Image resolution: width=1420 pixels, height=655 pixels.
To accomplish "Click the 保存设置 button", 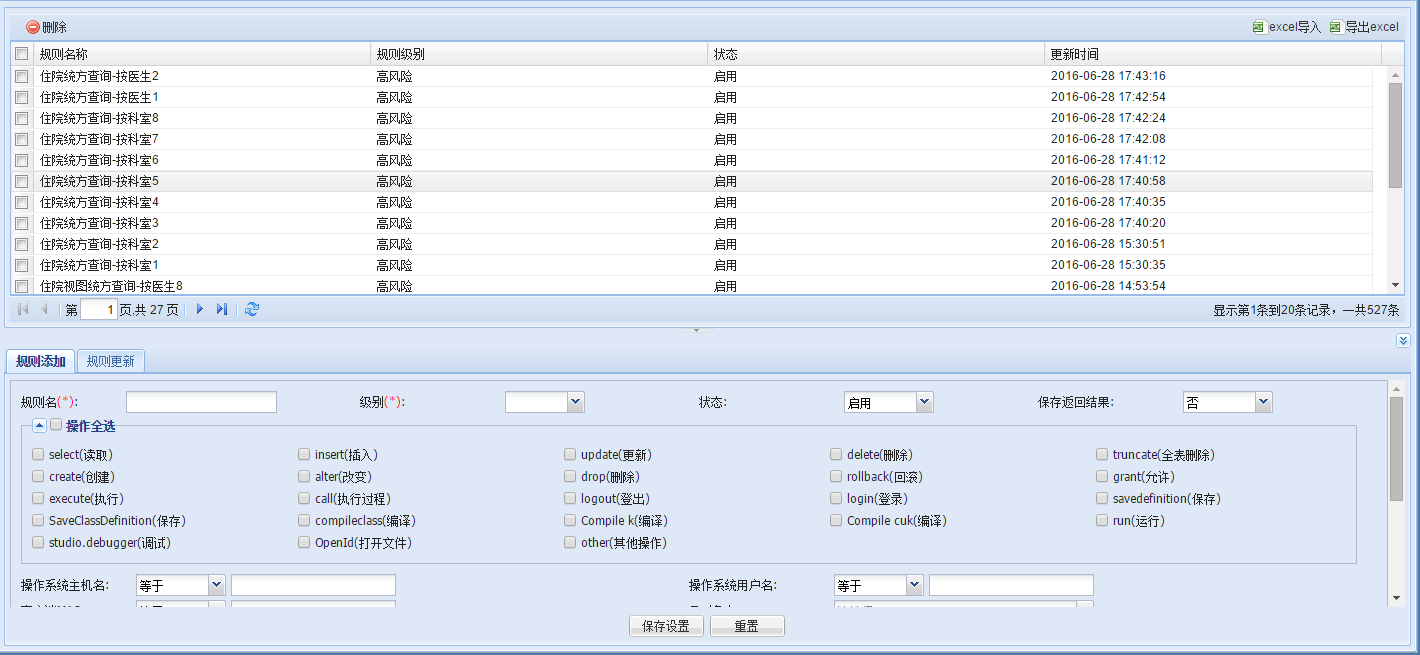I will point(666,626).
